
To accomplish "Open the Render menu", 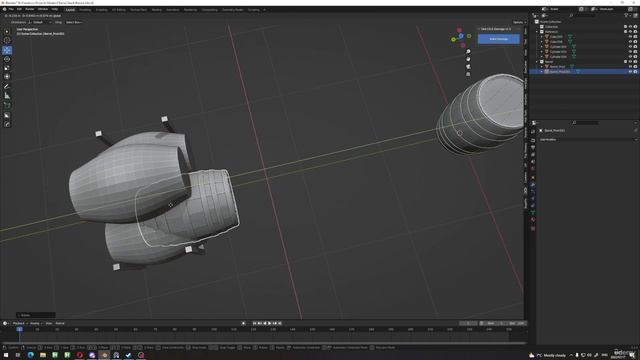I will 30,9.
